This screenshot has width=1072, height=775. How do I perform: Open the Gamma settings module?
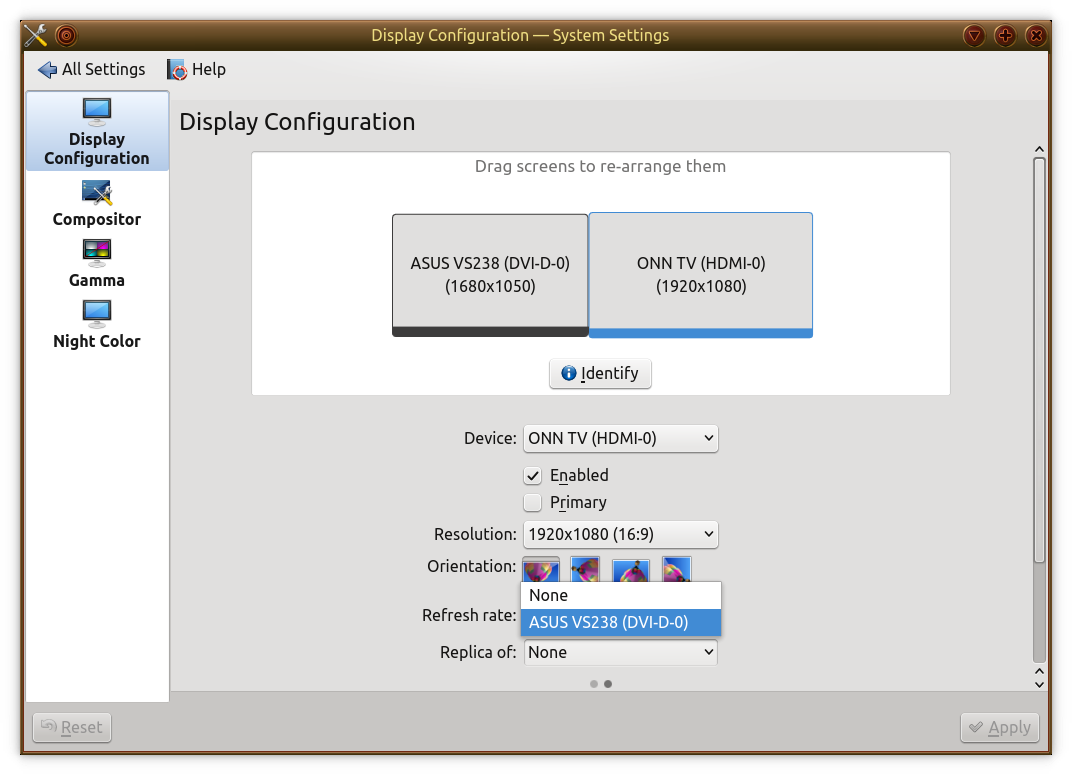[x=97, y=264]
